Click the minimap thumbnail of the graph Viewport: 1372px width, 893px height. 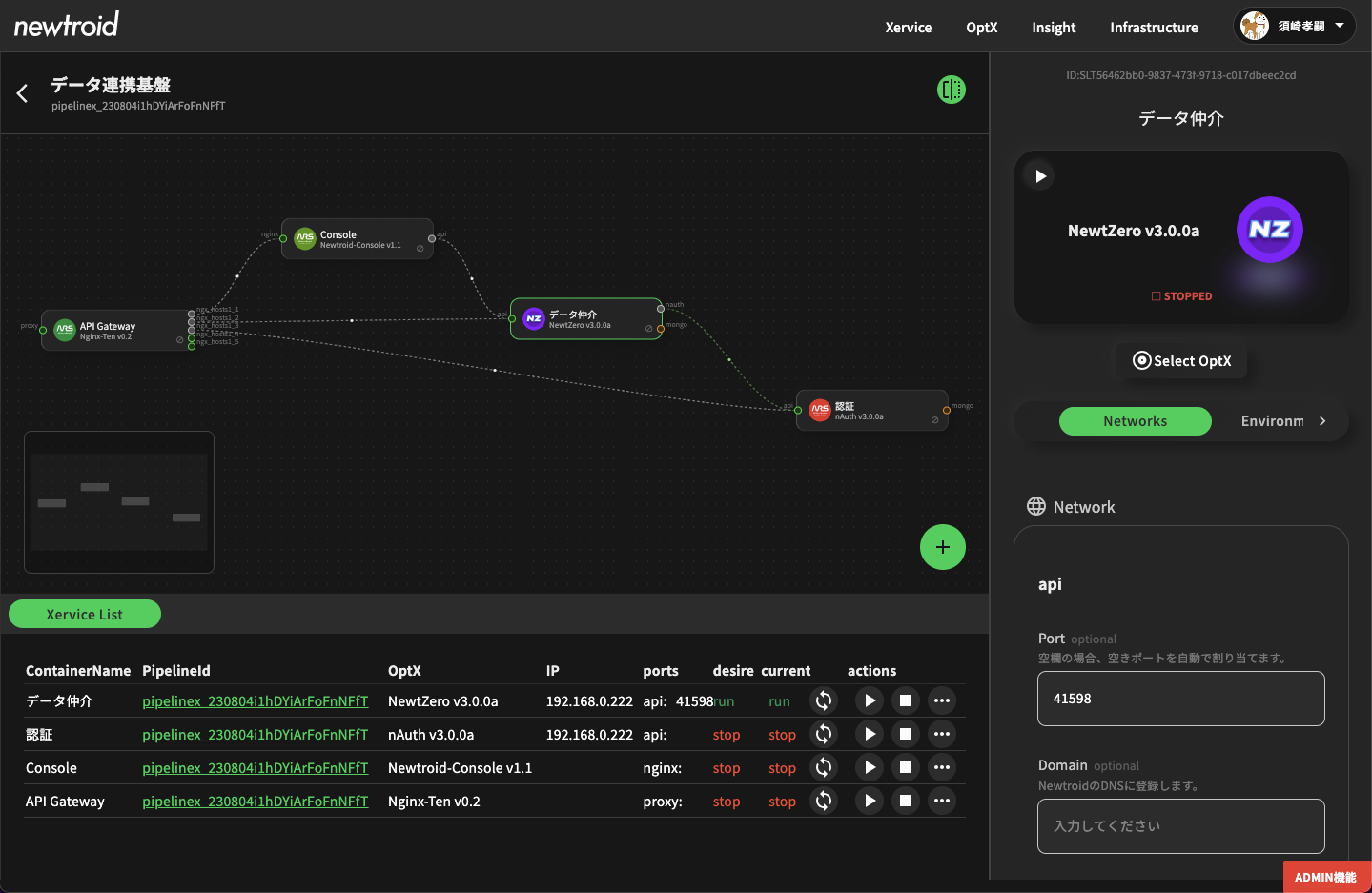point(119,502)
